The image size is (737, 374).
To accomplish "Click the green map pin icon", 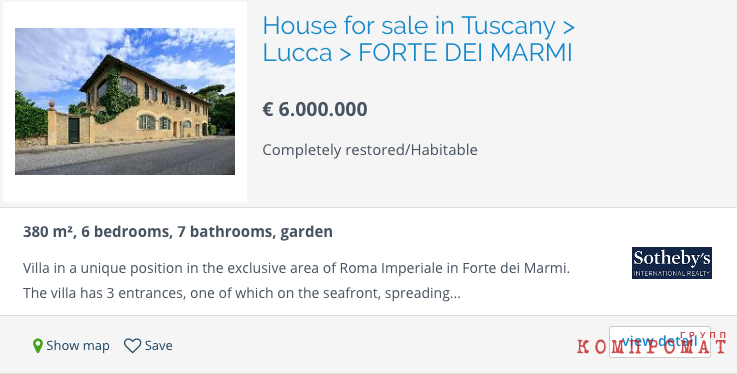I will click(38, 346).
